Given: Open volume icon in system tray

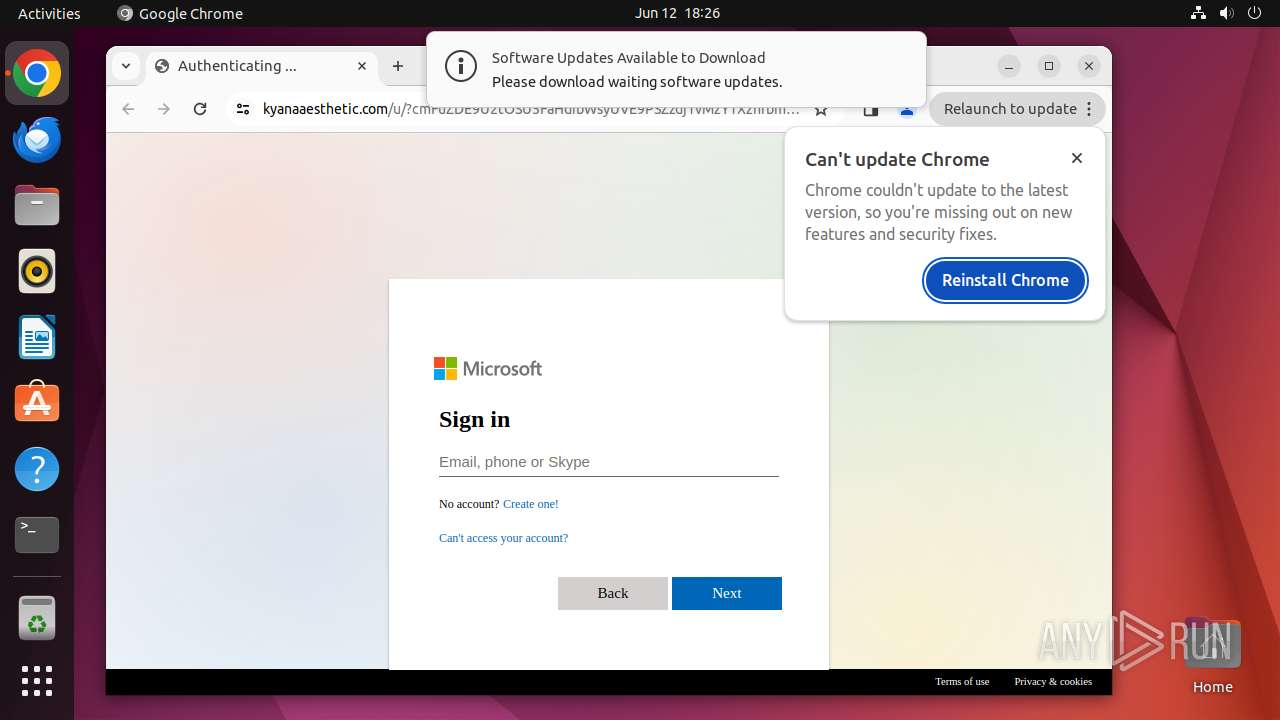Looking at the screenshot, I should 1227,13.
